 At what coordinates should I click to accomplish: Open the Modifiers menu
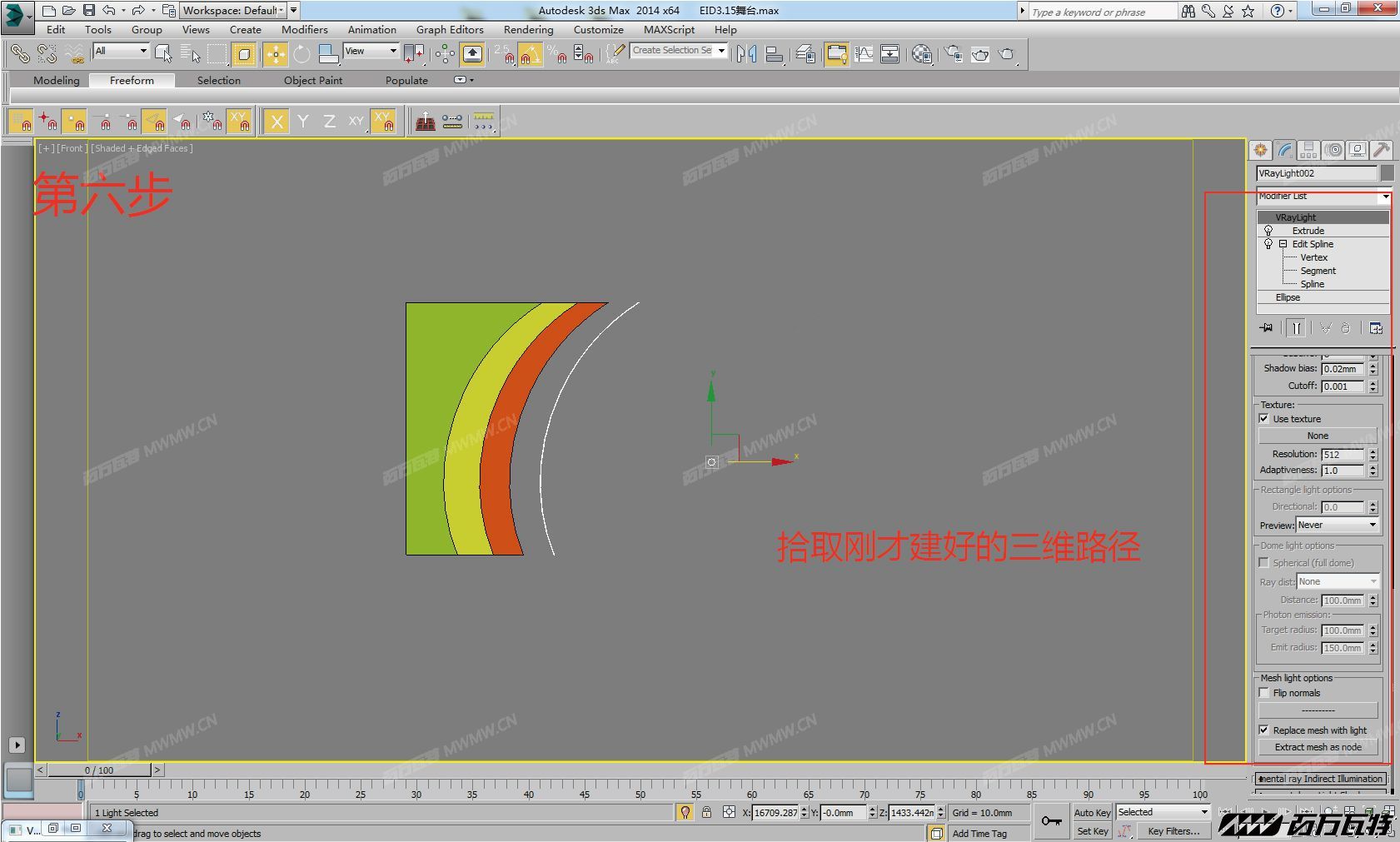[x=305, y=29]
